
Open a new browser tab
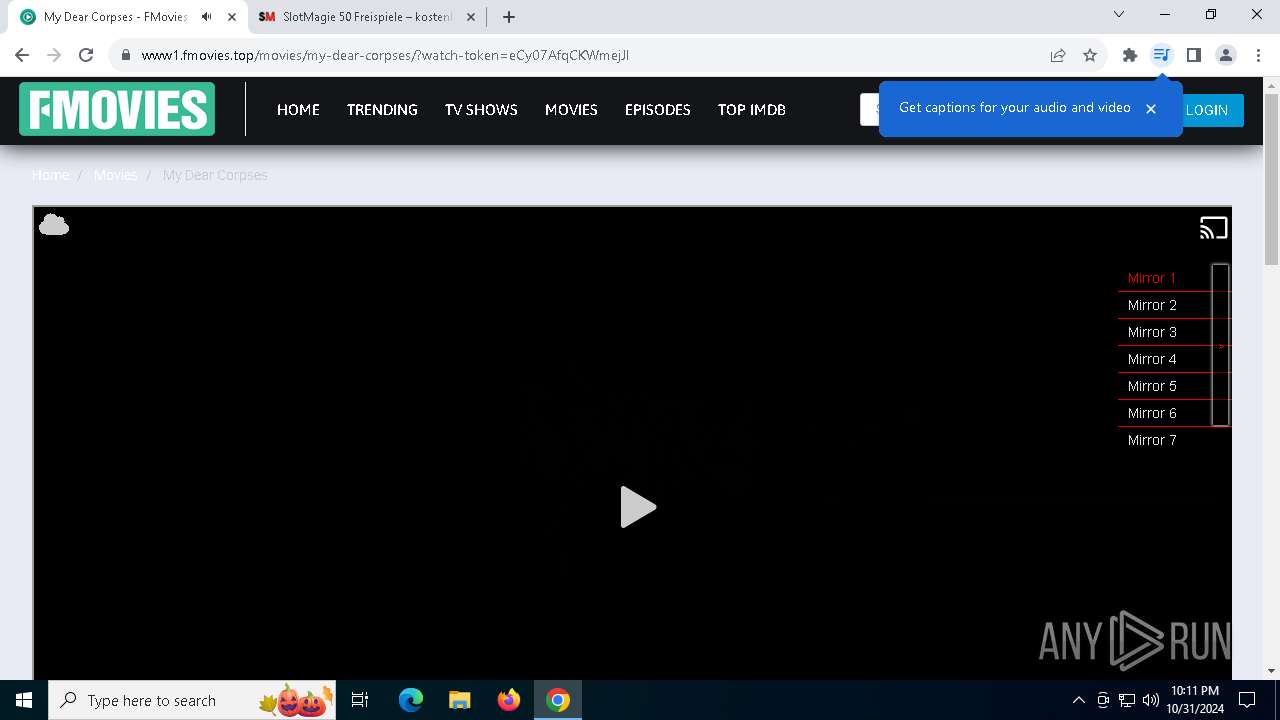[x=509, y=17]
